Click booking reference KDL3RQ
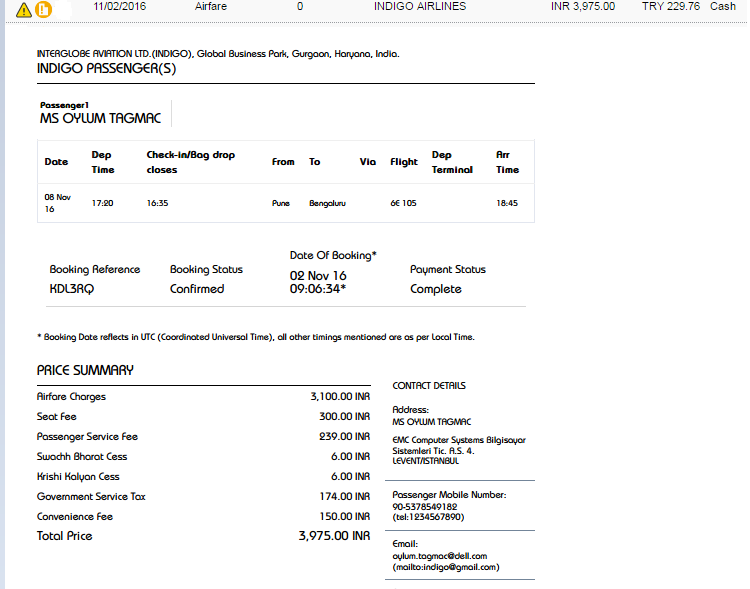This screenshot has width=750, height=589. click(x=70, y=289)
